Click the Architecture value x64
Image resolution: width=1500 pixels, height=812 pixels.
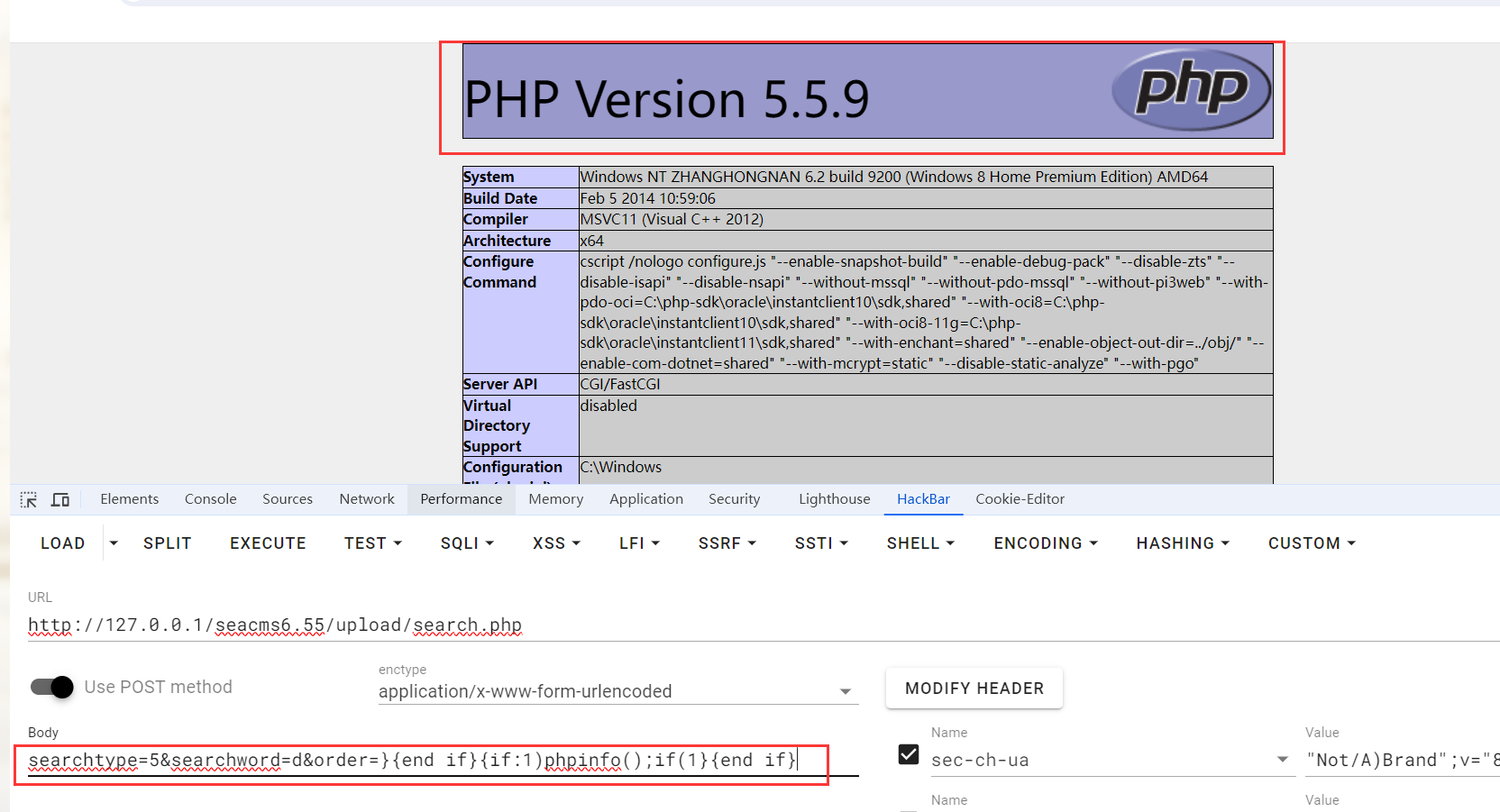pos(591,241)
